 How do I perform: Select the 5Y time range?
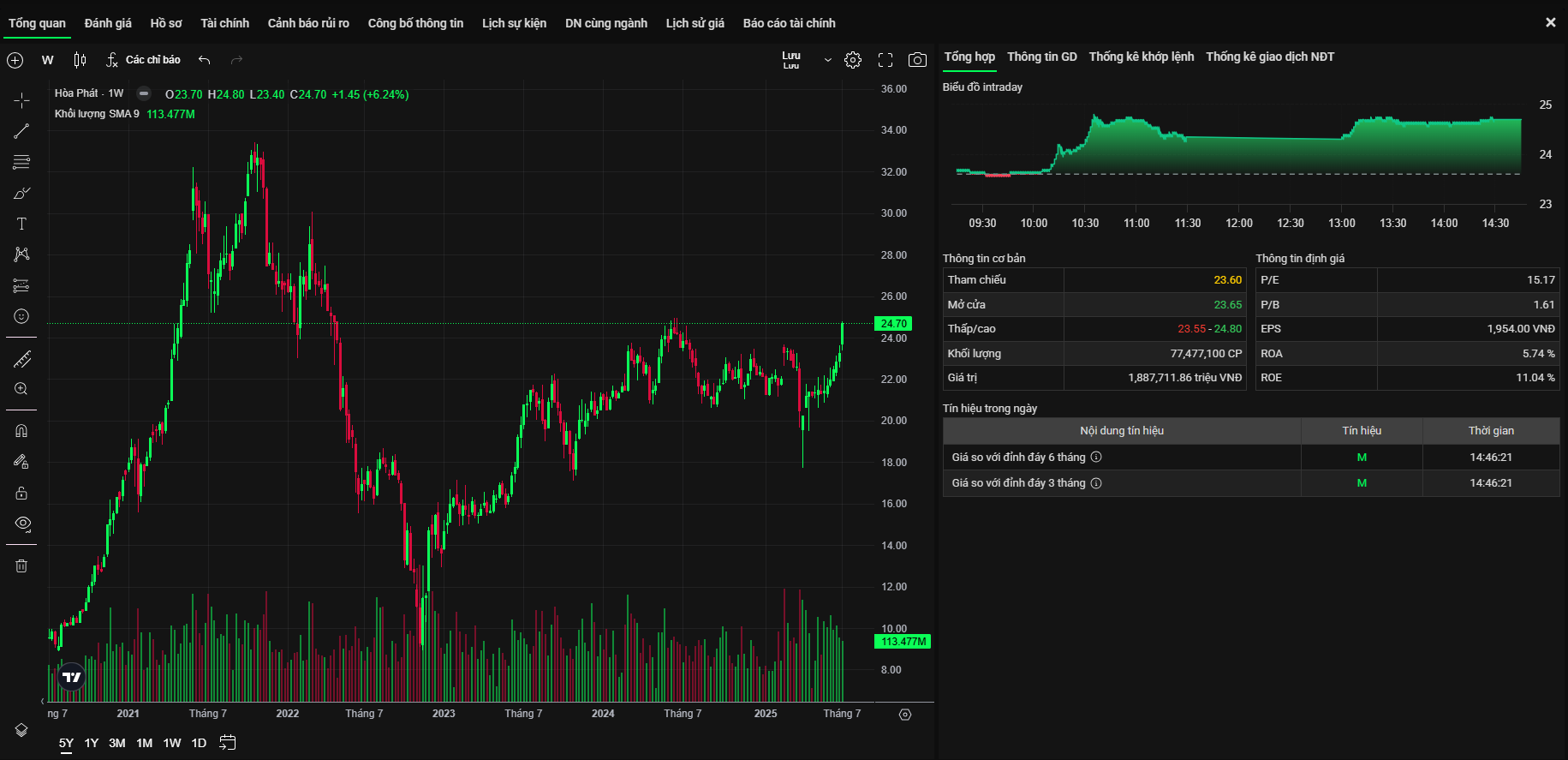tap(66, 743)
